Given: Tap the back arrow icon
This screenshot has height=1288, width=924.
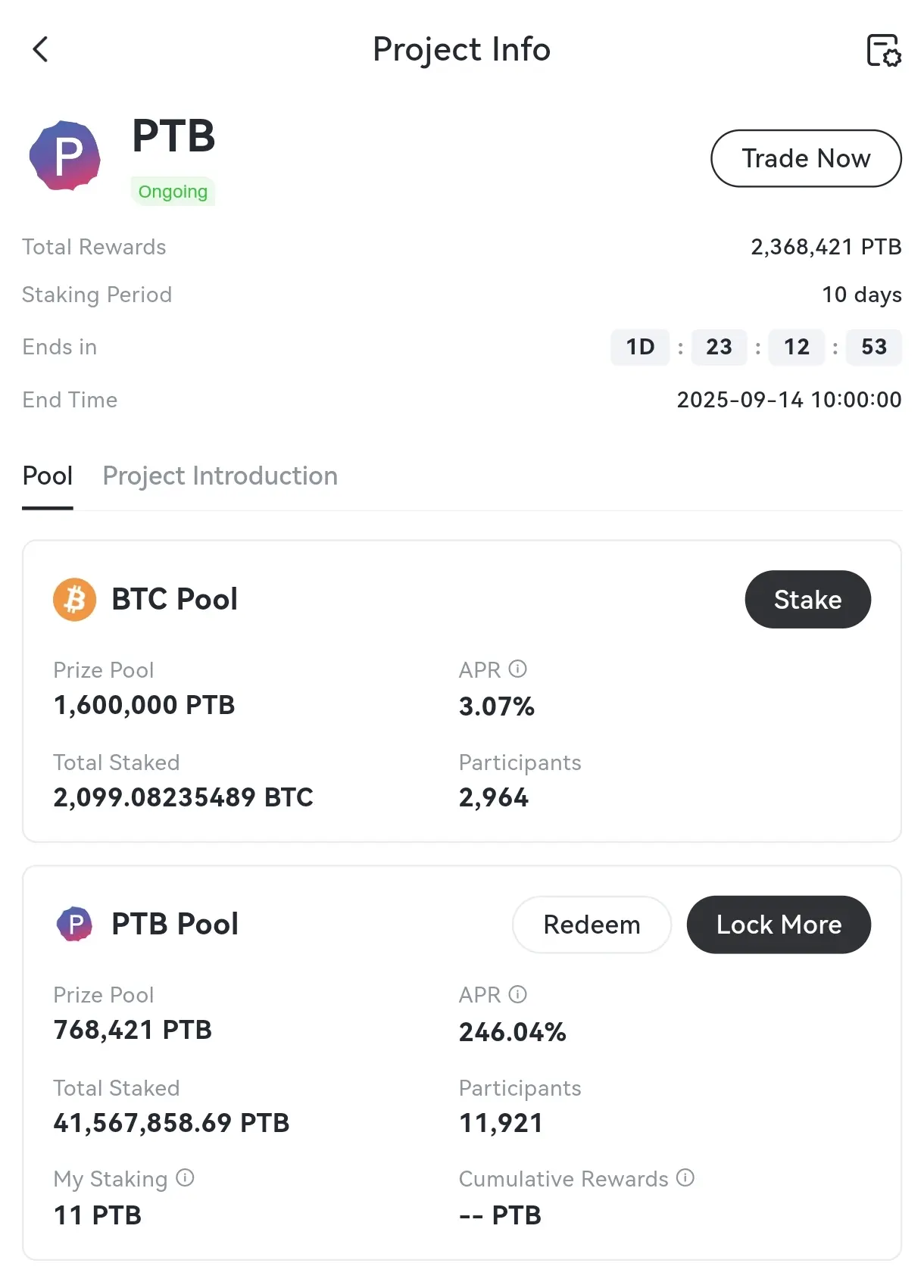Looking at the screenshot, I should click(41, 49).
